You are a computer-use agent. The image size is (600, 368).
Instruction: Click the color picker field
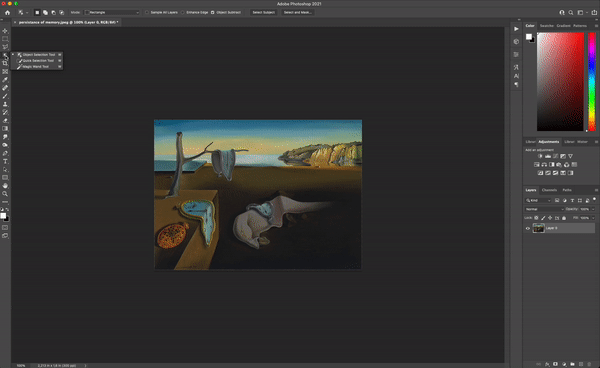click(x=560, y=81)
